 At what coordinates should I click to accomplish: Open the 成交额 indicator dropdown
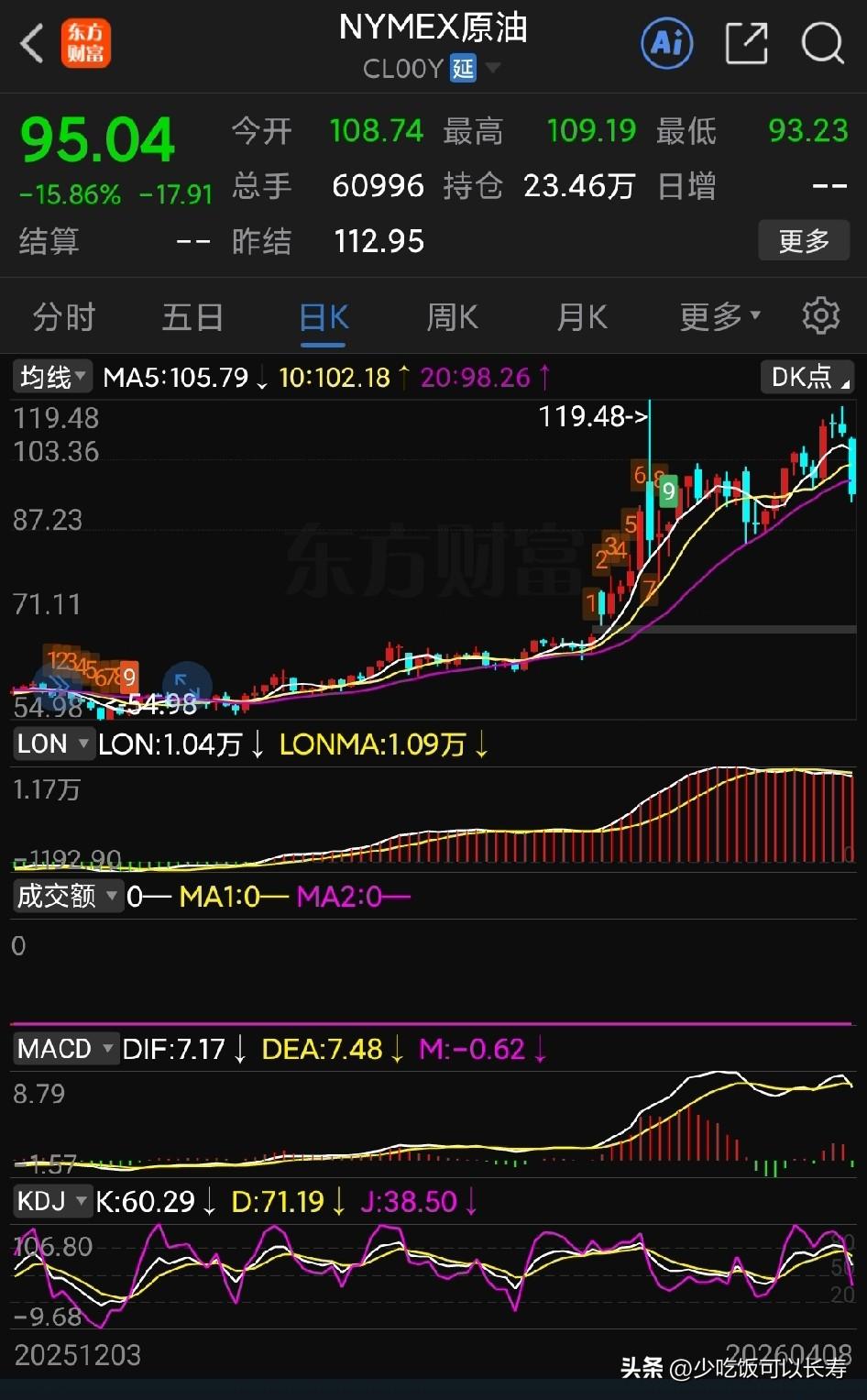pos(68,896)
